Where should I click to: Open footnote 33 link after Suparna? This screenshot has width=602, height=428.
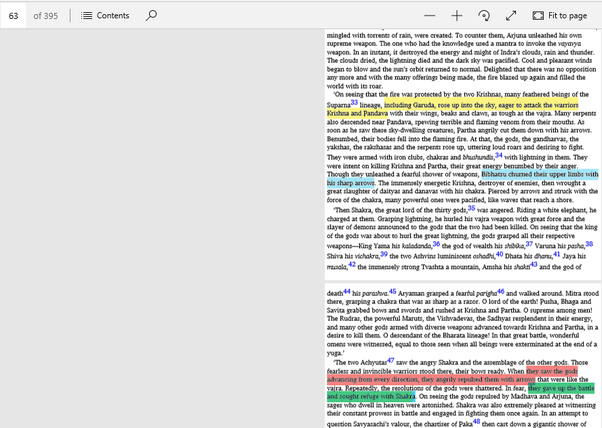[x=354, y=102]
